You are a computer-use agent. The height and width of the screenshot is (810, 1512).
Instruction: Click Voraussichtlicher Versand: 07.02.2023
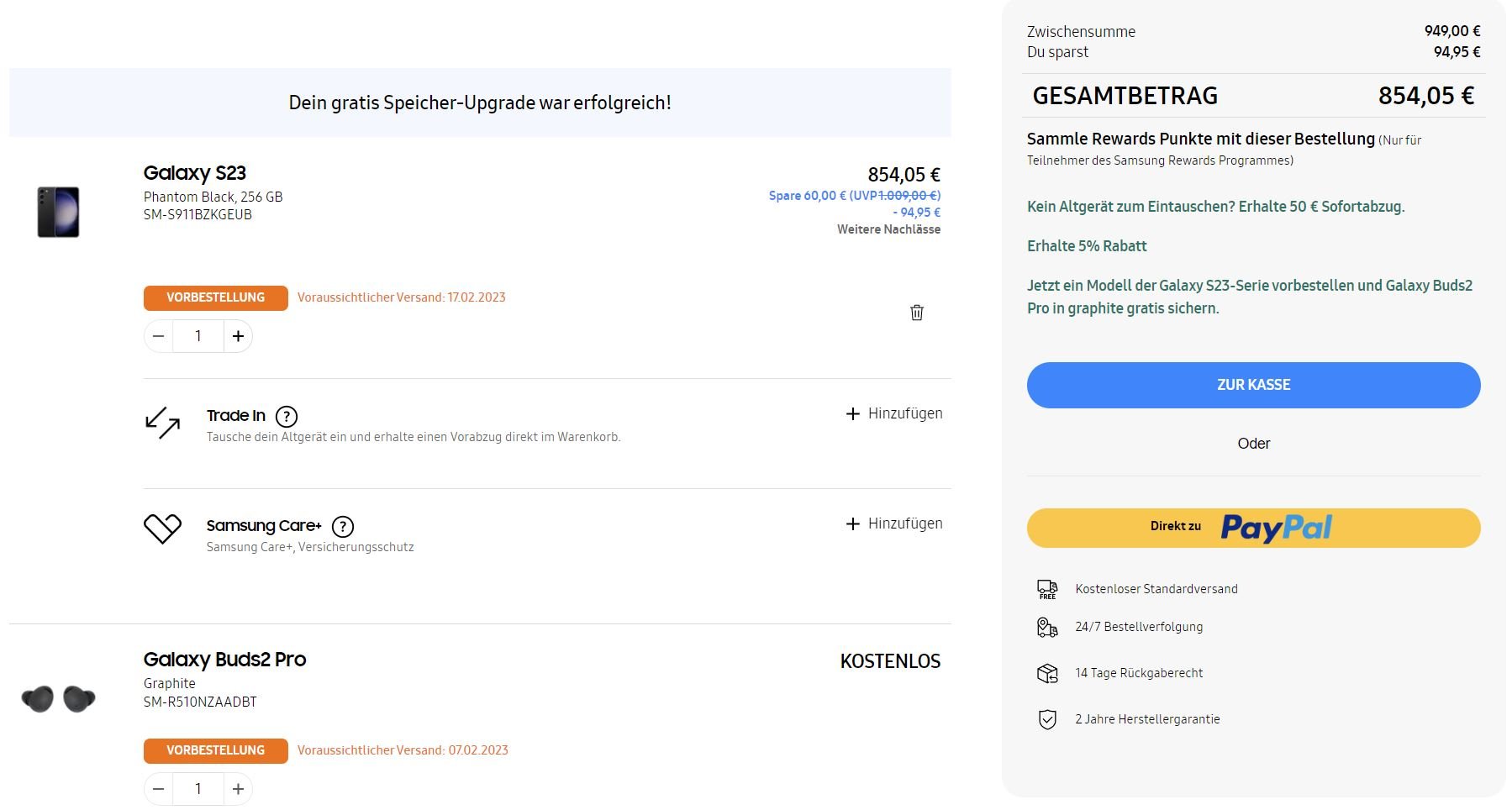[403, 750]
